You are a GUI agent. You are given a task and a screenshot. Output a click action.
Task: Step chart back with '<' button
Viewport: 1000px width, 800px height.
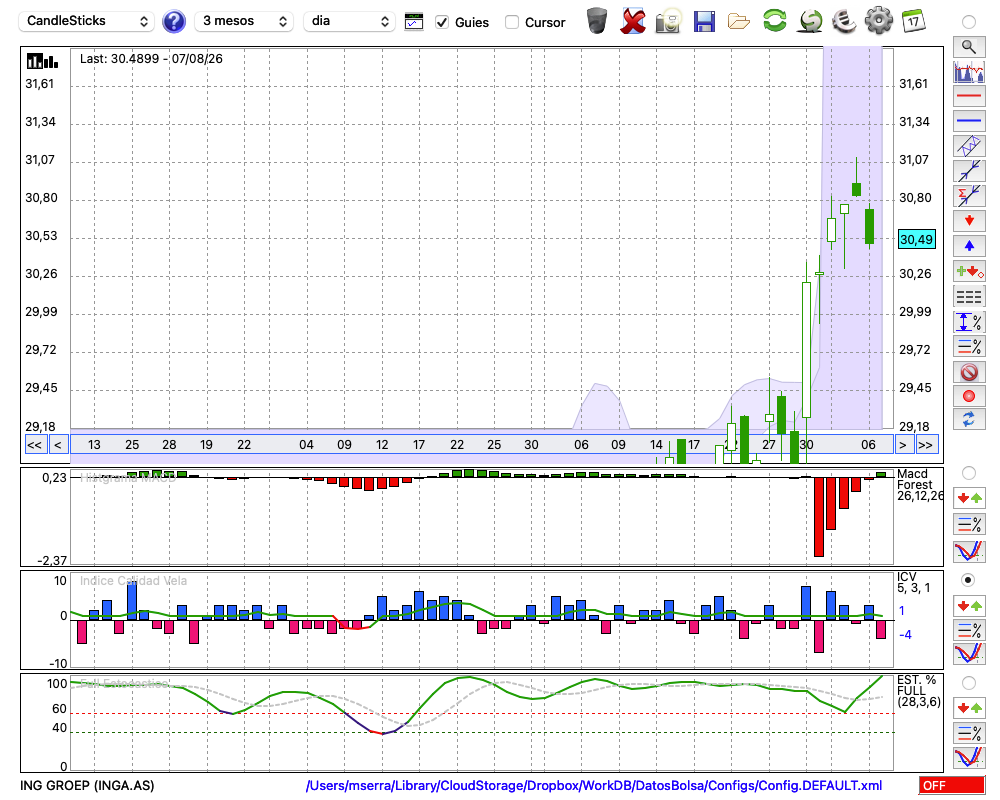58,445
